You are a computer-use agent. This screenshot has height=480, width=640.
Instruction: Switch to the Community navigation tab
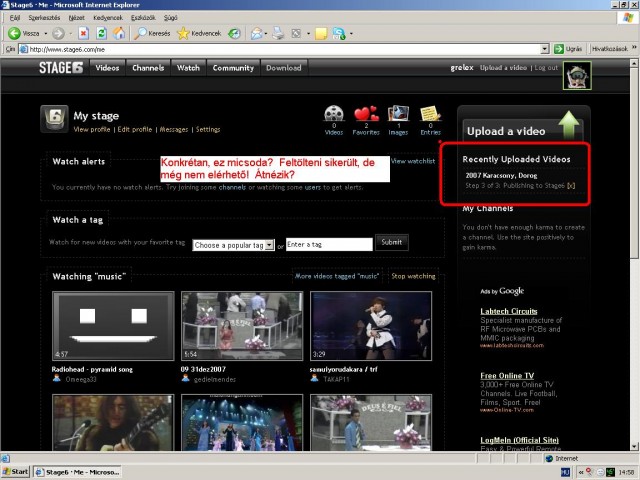pyautogui.click(x=233, y=68)
